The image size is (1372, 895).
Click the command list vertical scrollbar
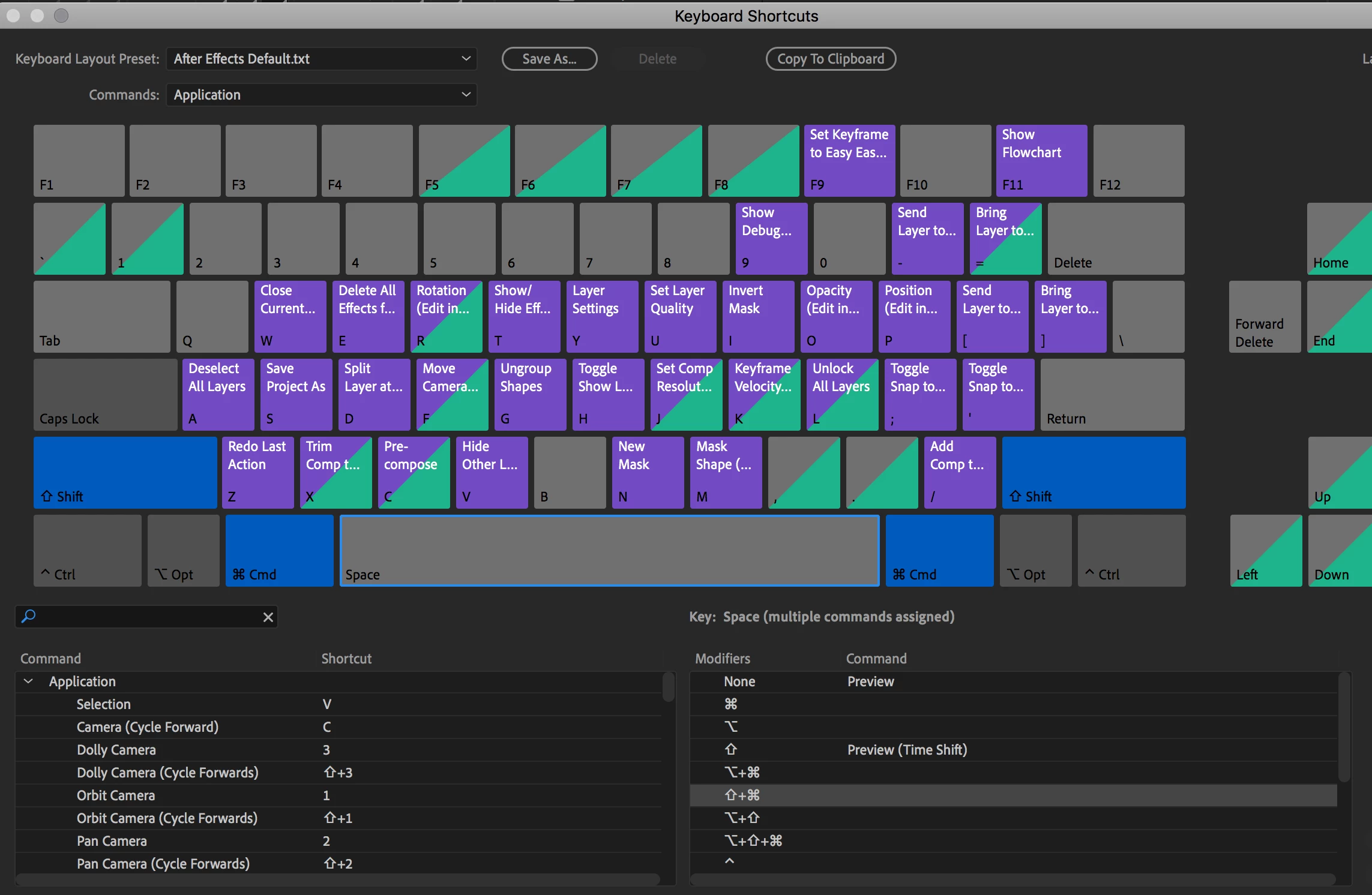668,687
